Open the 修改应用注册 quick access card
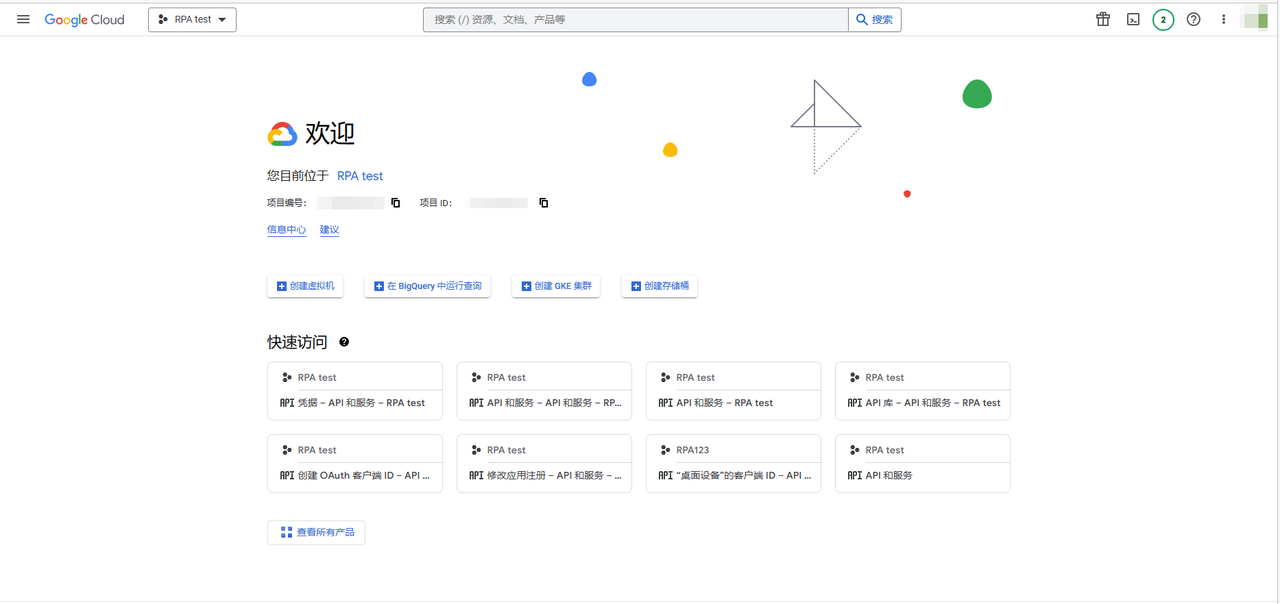 [x=544, y=463]
